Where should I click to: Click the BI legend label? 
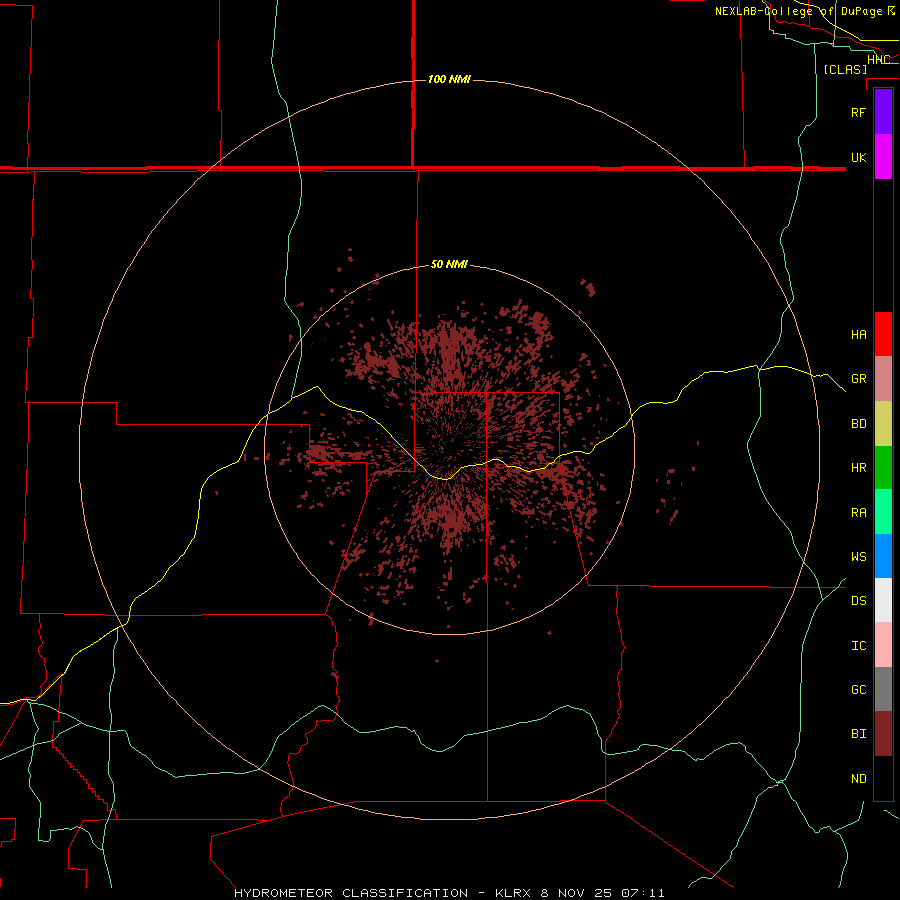858,734
